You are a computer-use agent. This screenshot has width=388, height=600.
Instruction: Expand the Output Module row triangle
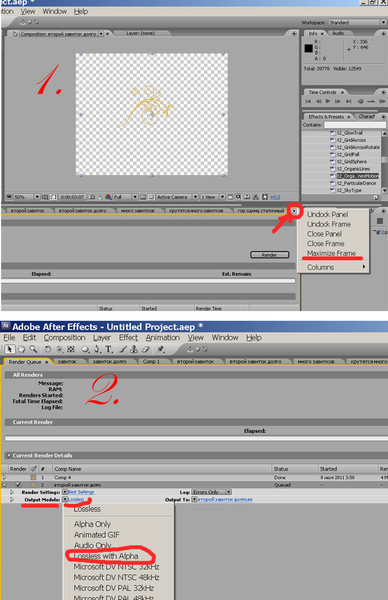(x=12, y=499)
